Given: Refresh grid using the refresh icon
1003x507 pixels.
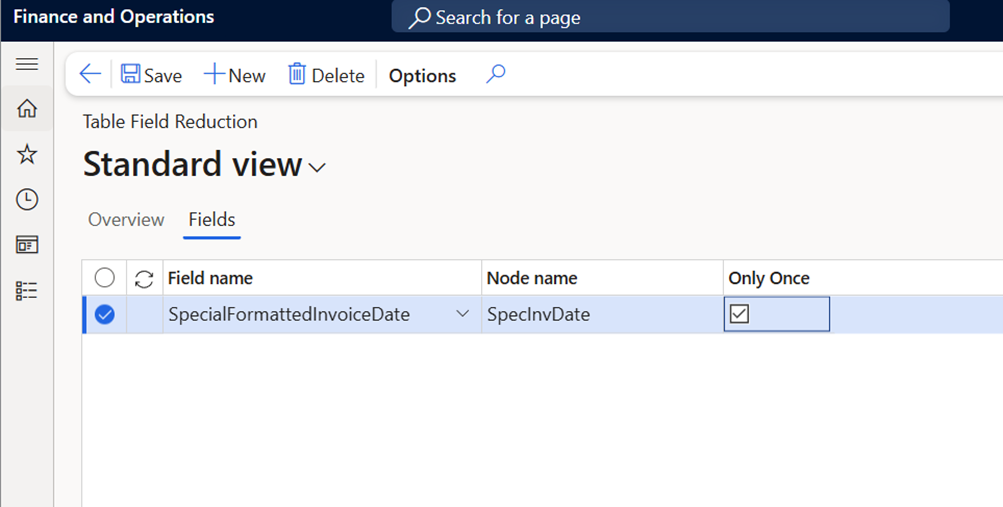Looking at the screenshot, I should click(144, 279).
